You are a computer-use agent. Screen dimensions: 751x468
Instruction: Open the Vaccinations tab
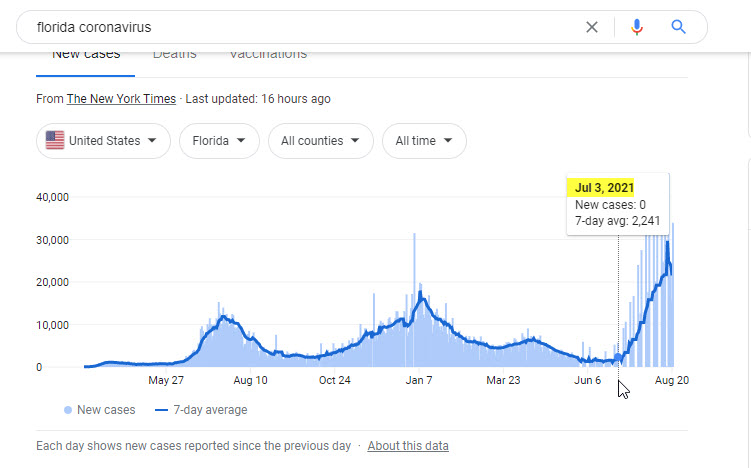[x=268, y=55]
